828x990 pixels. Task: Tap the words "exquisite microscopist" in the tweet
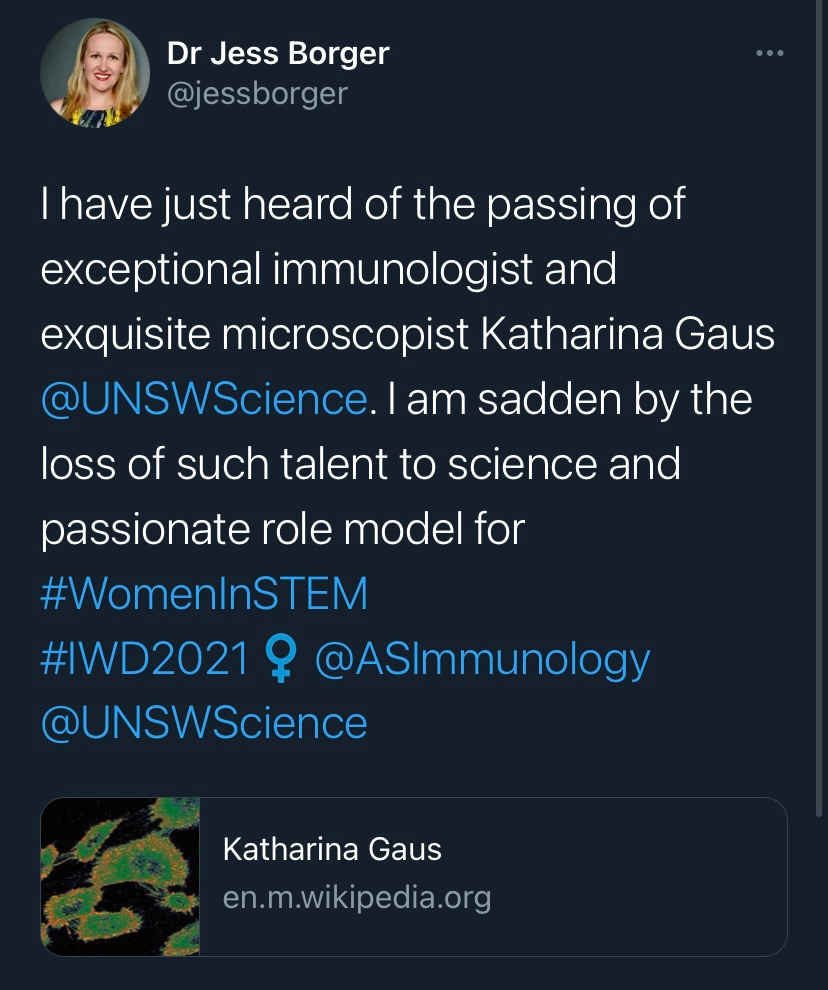(x=255, y=336)
